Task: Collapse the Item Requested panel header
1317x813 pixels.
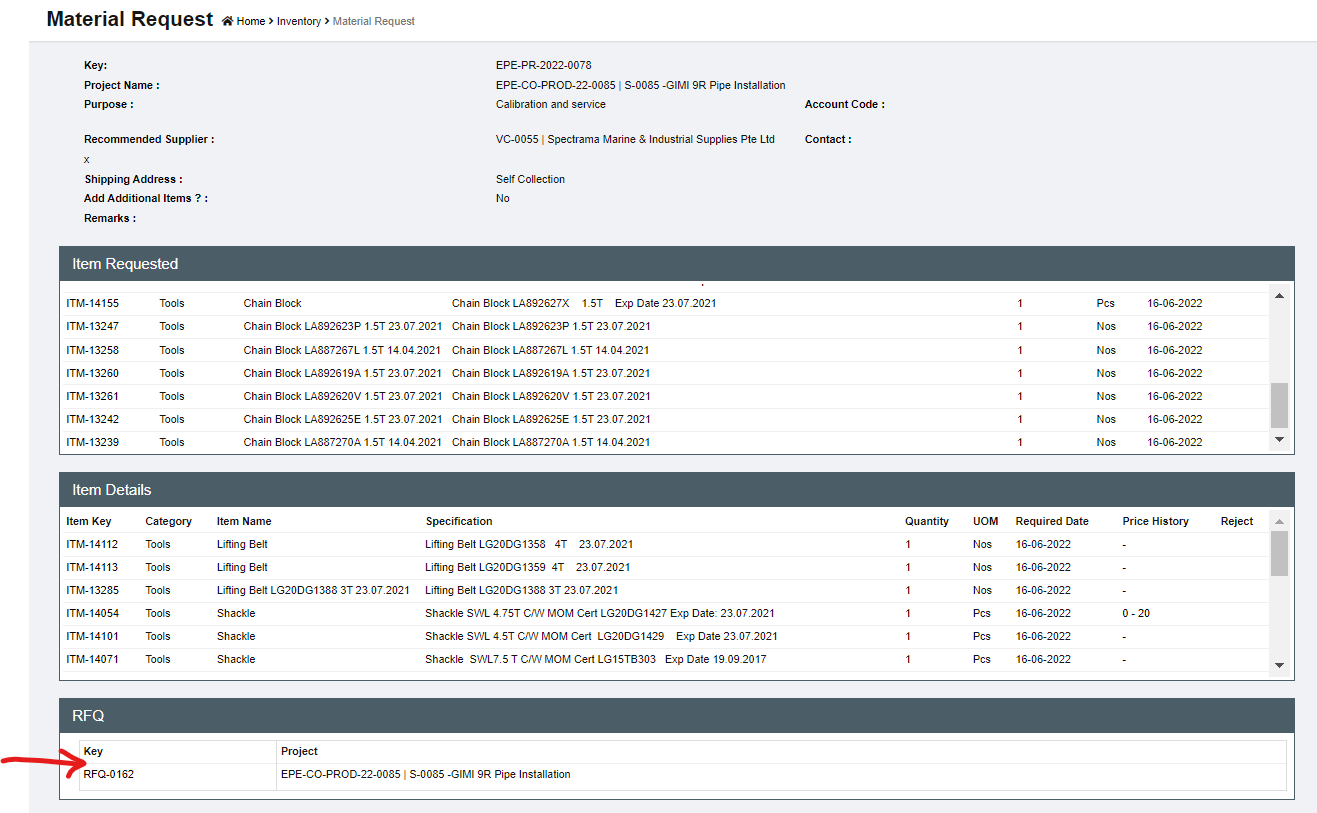Action: click(x=676, y=264)
